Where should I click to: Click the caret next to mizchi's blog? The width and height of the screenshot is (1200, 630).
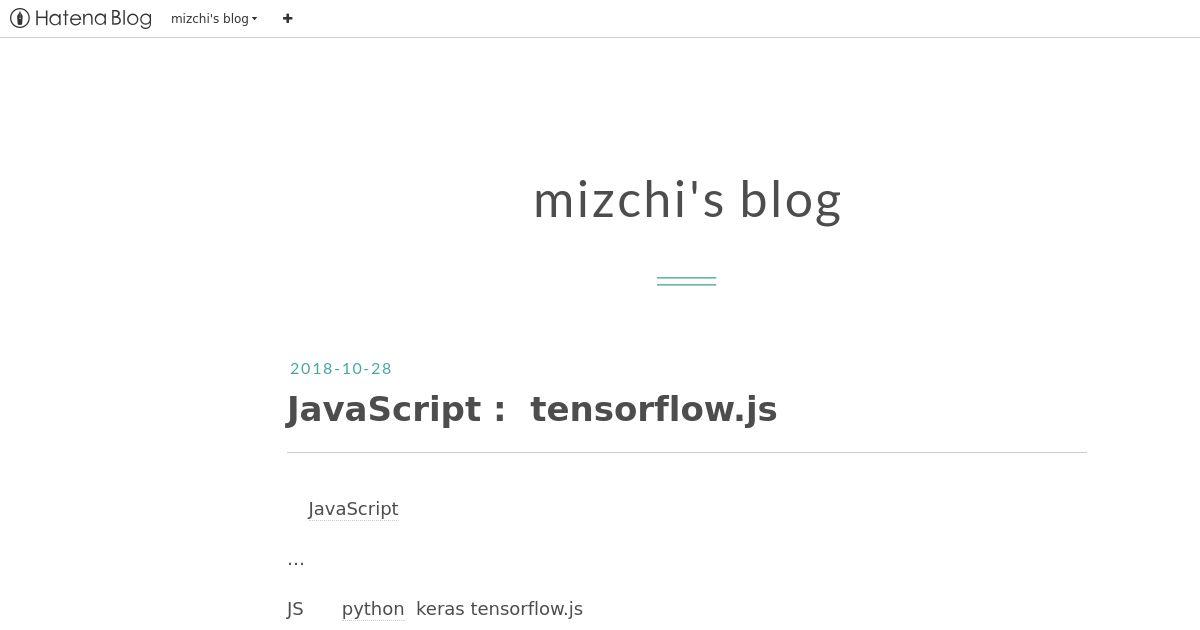(x=255, y=19)
